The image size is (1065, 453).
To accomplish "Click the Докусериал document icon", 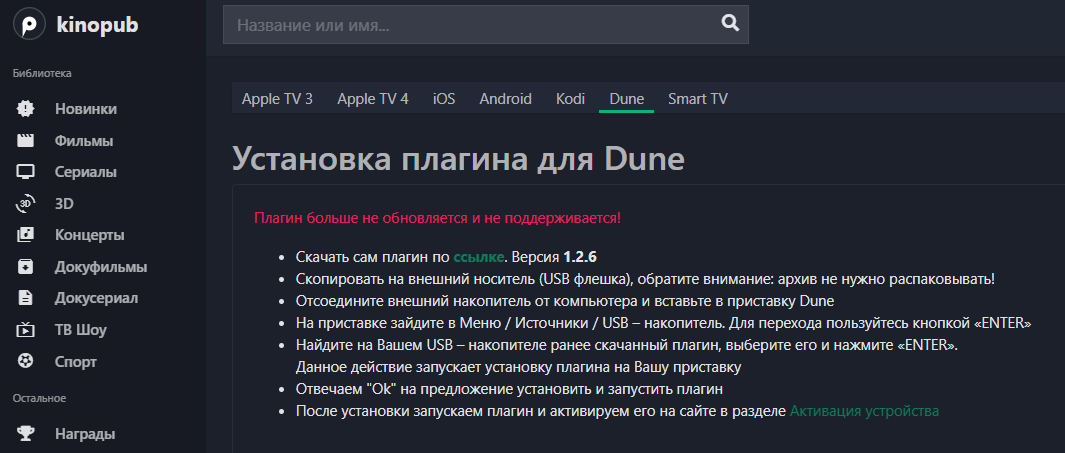I will coord(25,298).
